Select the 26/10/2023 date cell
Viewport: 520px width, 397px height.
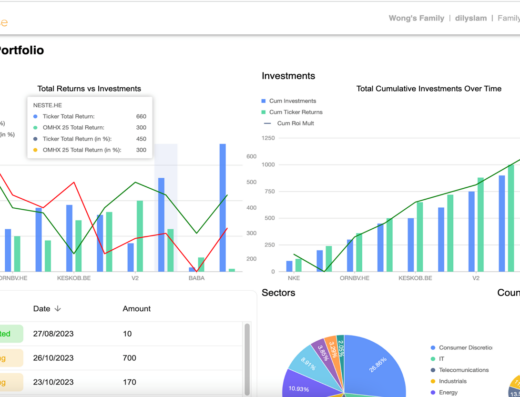[53, 358]
